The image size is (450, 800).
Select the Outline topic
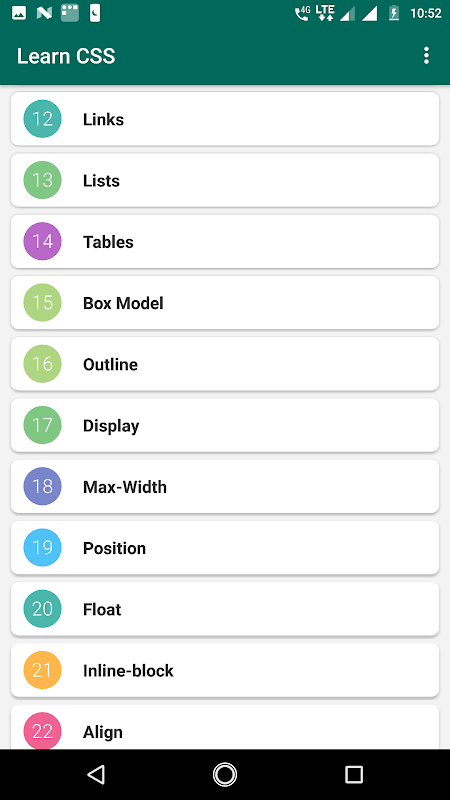pyautogui.click(x=225, y=364)
